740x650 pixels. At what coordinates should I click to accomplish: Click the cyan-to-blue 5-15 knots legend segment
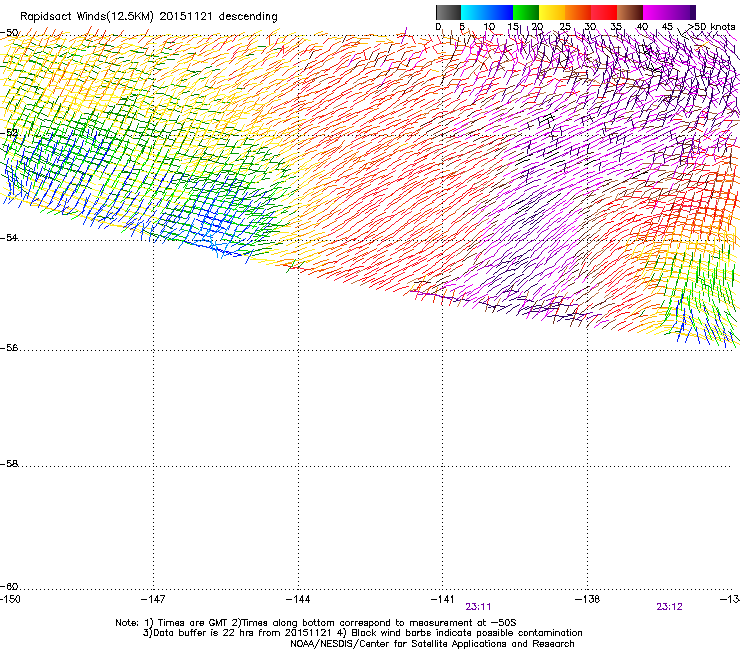tap(487, 12)
